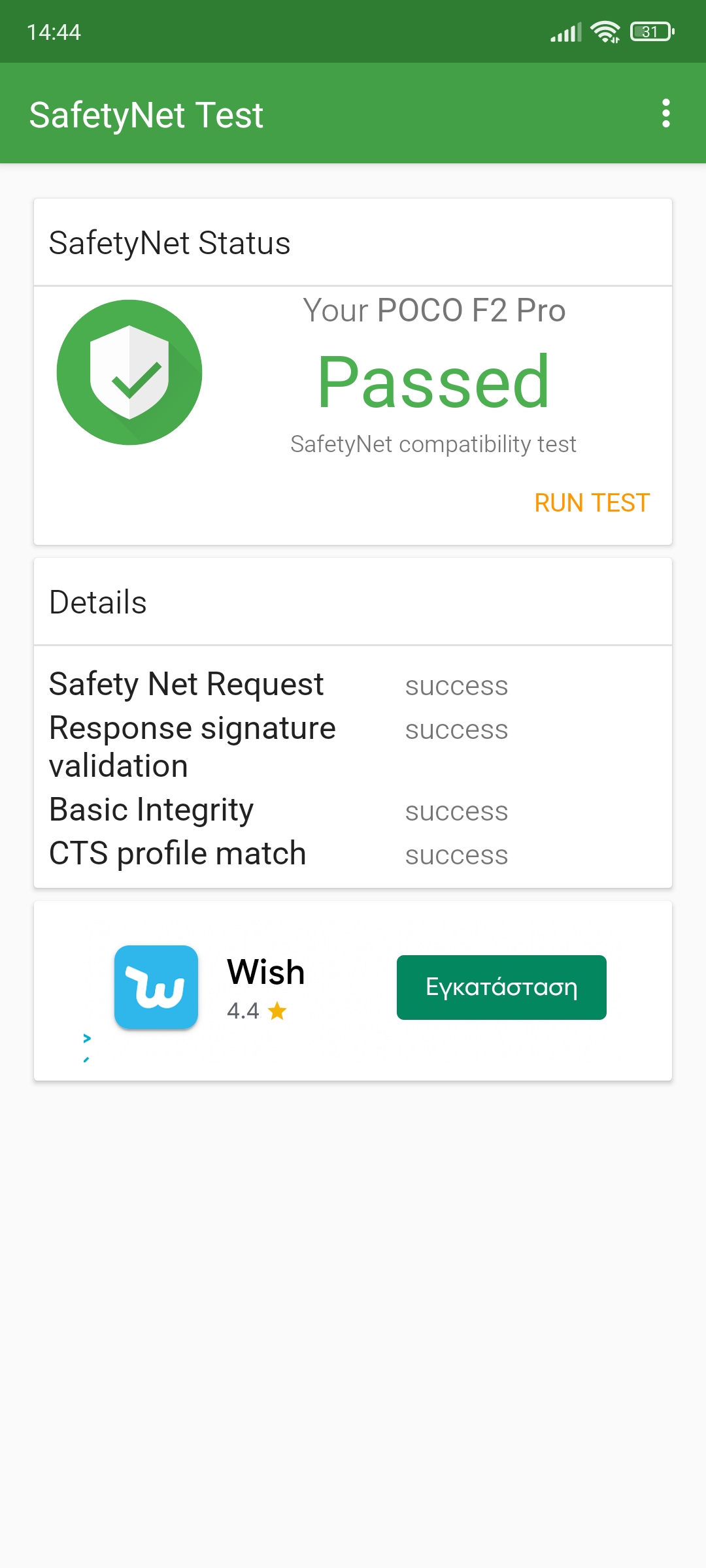Tap the cellular signal strength icon
Image resolution: width=706 pixels, height=1568 pixels.
[x=565, y=32]
